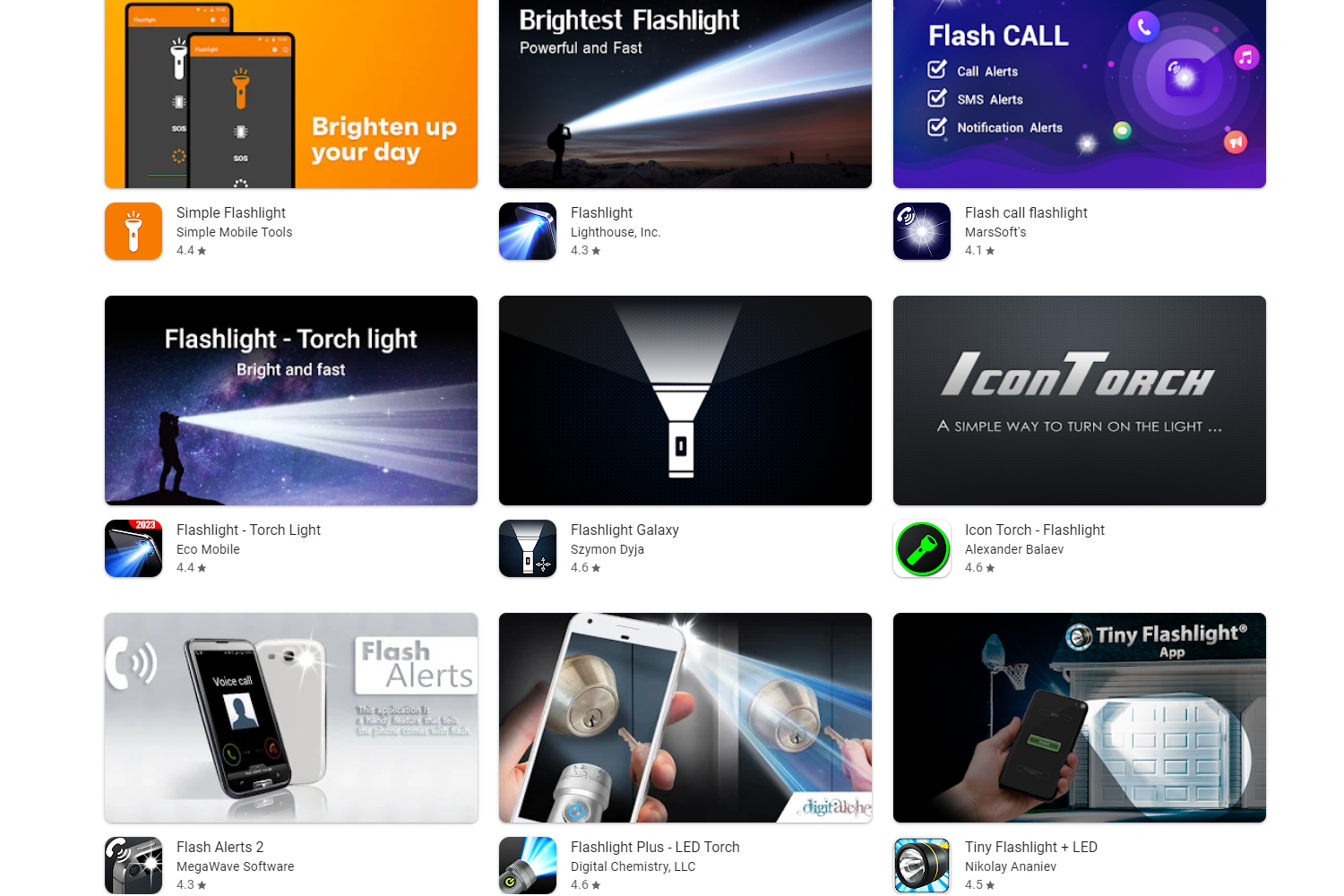1344x896 pixels.
Task: Open the green Icon Torch app icon
Action: (922, 548)
